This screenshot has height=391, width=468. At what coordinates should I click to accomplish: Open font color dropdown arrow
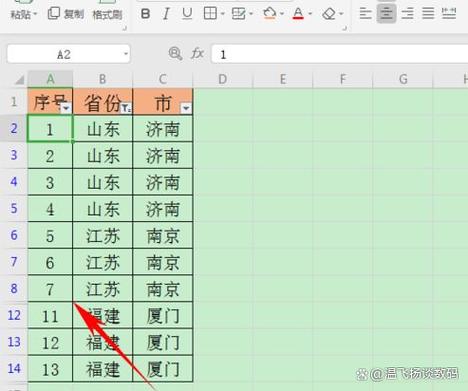(310, 14)
